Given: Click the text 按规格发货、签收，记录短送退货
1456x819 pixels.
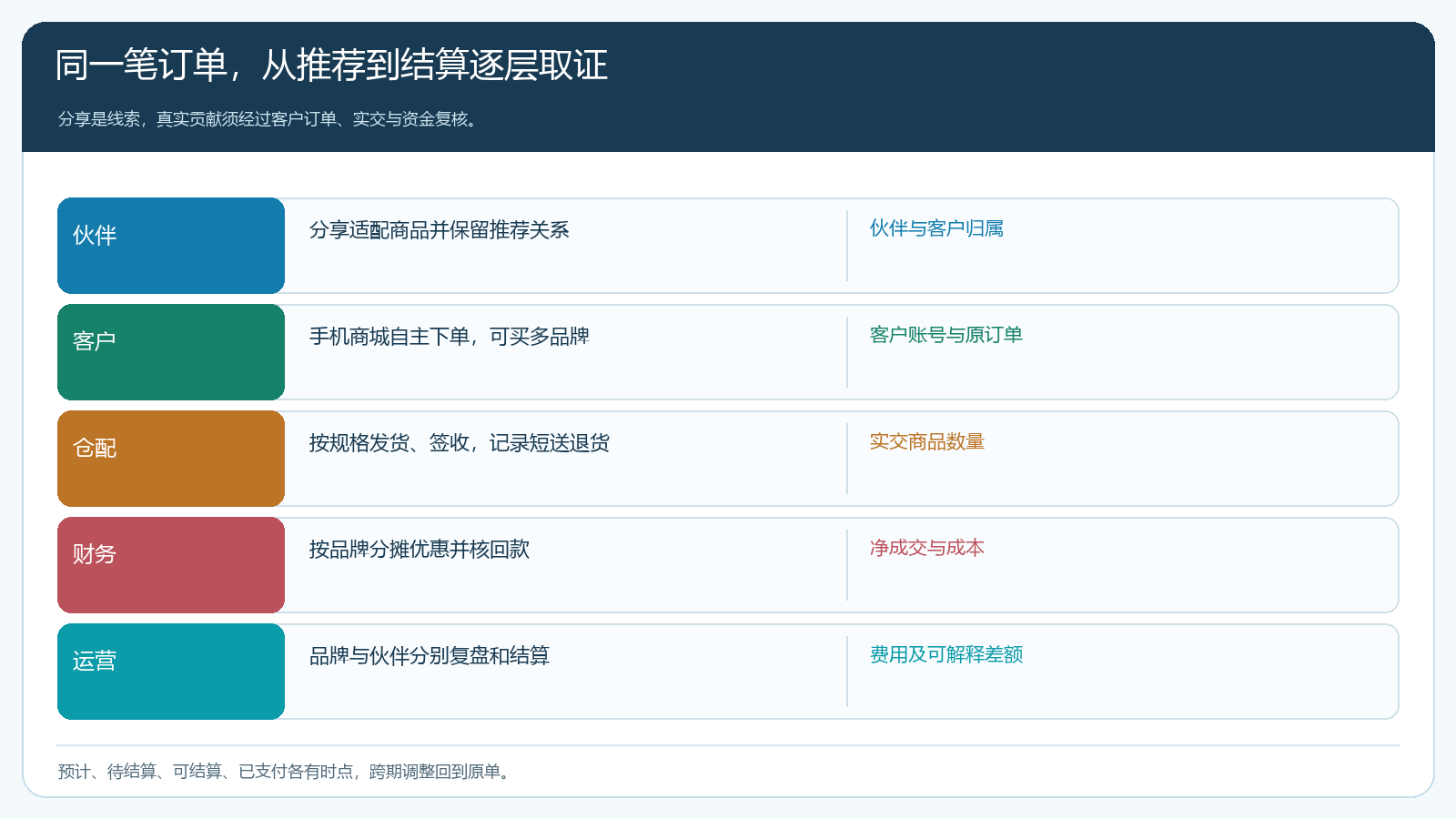Looking at the screenshot, I should point(460,443).
